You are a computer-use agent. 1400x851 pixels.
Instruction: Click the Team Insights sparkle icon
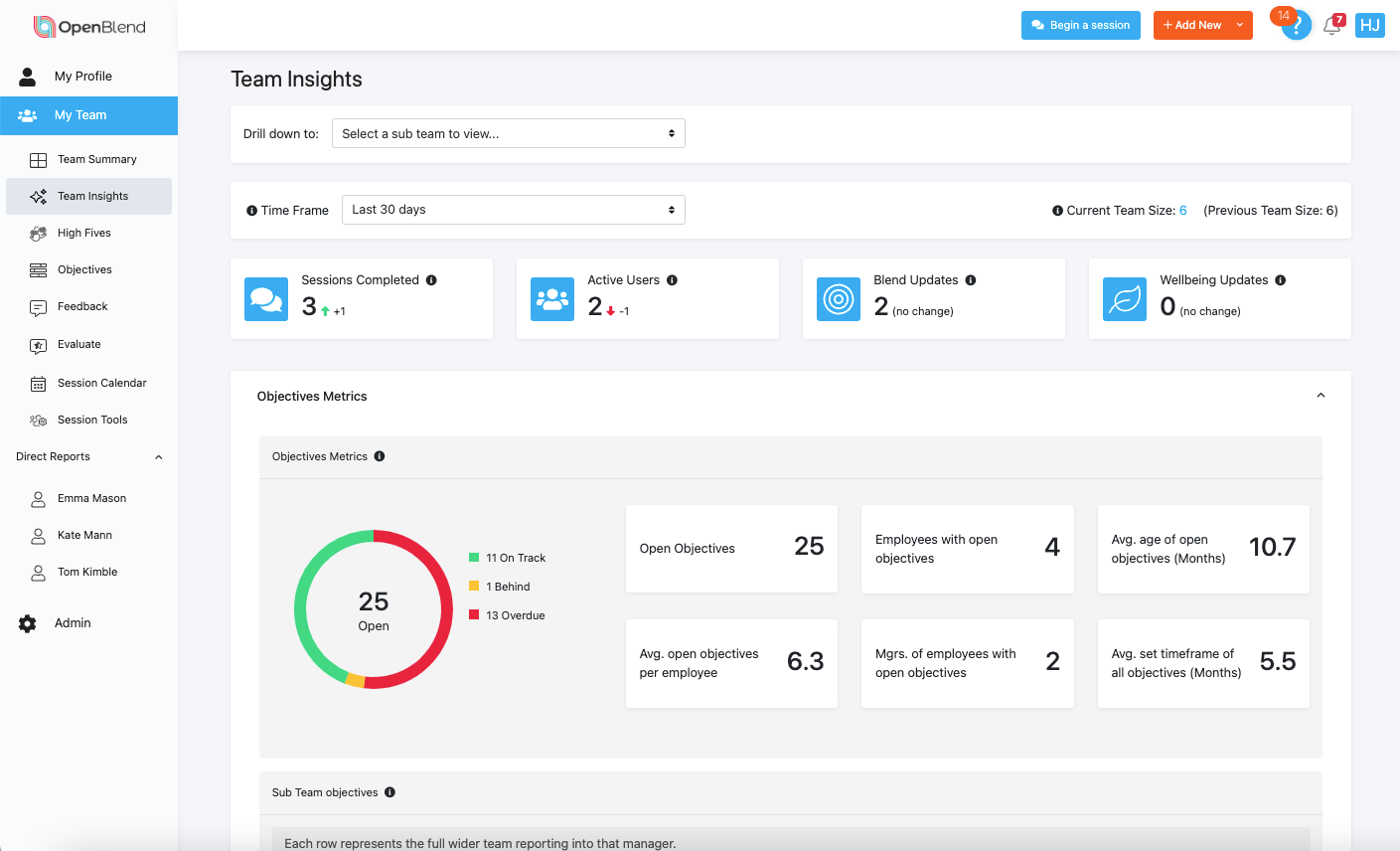(39, 197)
